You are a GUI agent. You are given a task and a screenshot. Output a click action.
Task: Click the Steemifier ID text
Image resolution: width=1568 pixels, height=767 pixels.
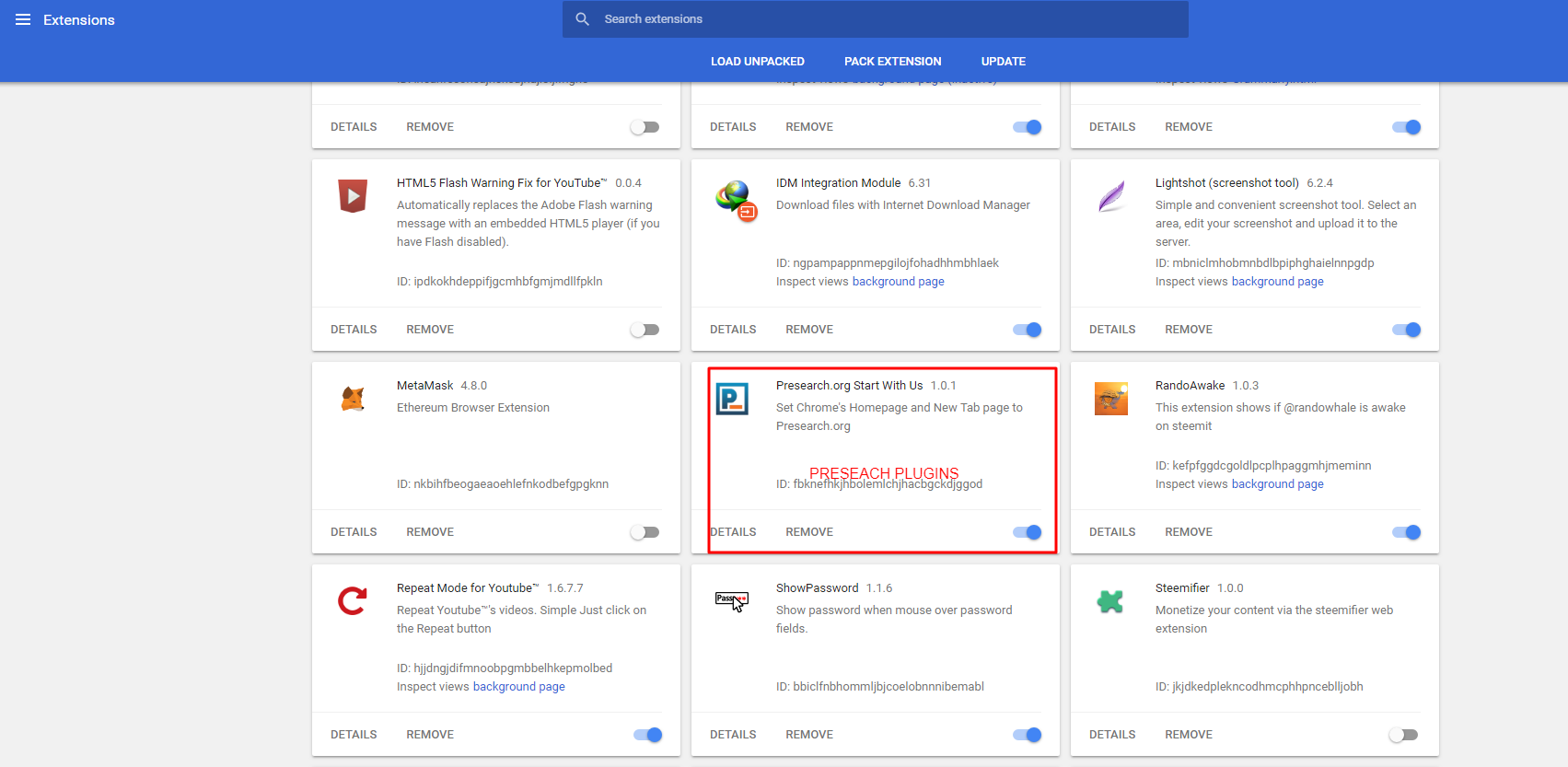(x=1260, y=687)
